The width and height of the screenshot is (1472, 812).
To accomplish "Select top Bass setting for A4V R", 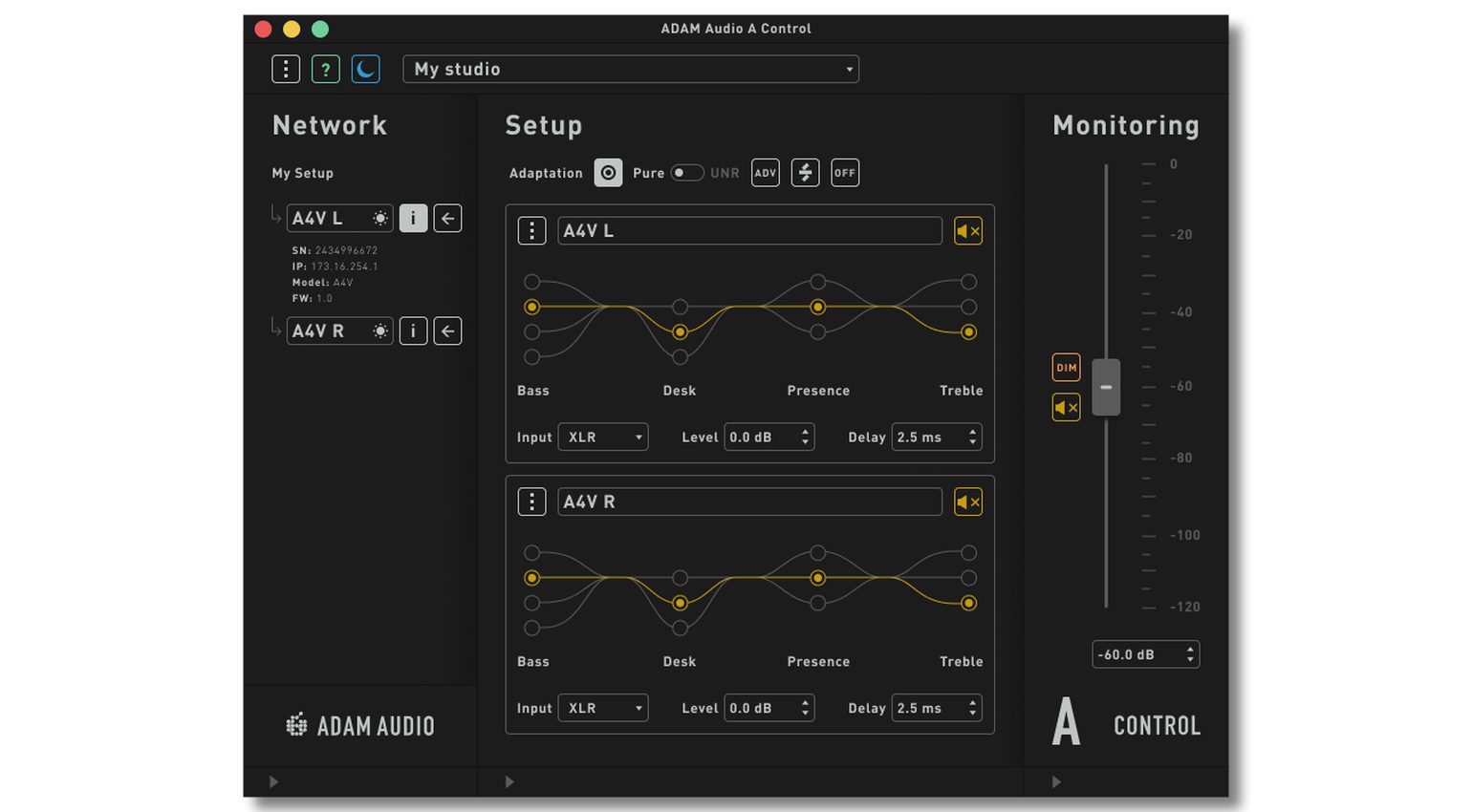I will pos(532,553).
